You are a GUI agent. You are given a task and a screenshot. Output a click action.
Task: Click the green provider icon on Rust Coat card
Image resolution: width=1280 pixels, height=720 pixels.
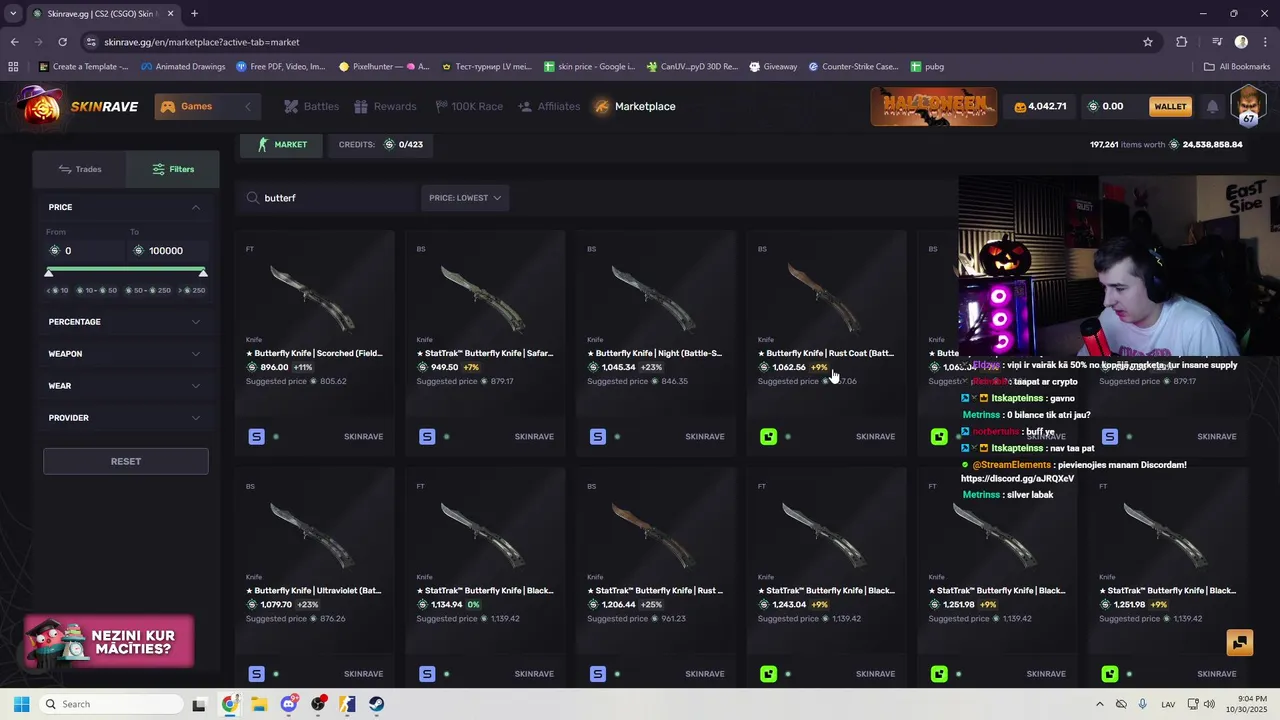pyautogui.click(x=768, y=436)
